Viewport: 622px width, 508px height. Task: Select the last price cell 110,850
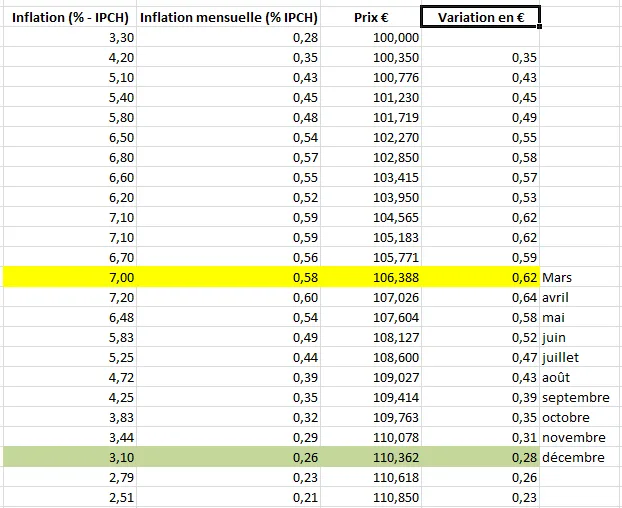(395, 497)
